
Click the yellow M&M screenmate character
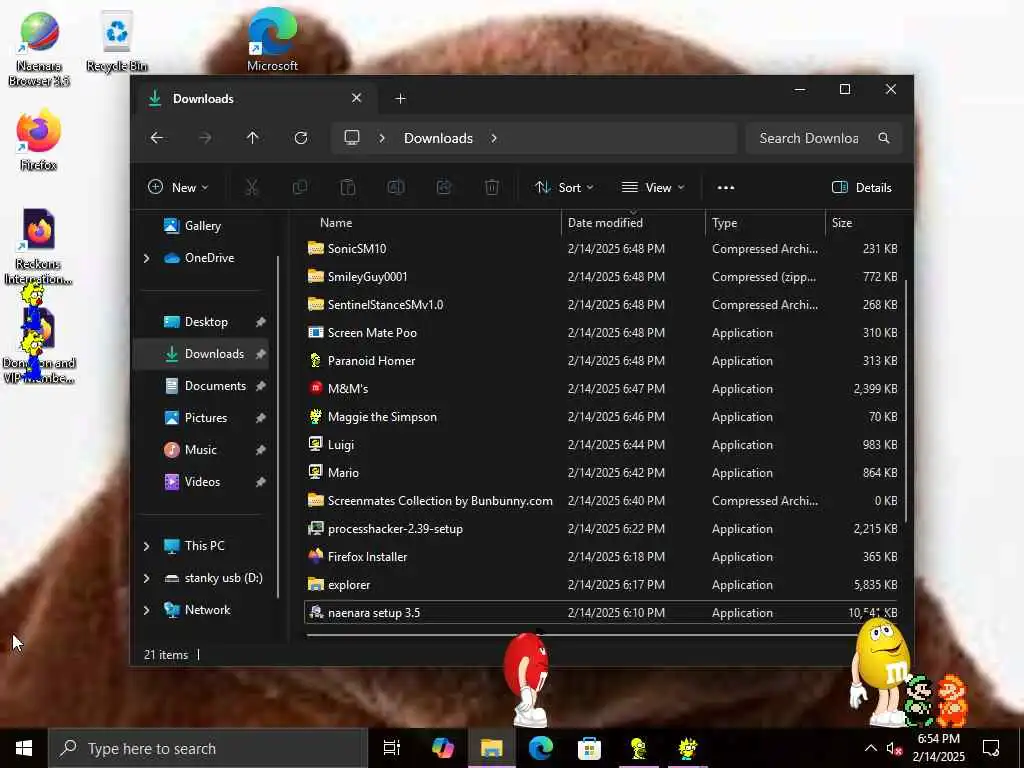pos(880,671)
